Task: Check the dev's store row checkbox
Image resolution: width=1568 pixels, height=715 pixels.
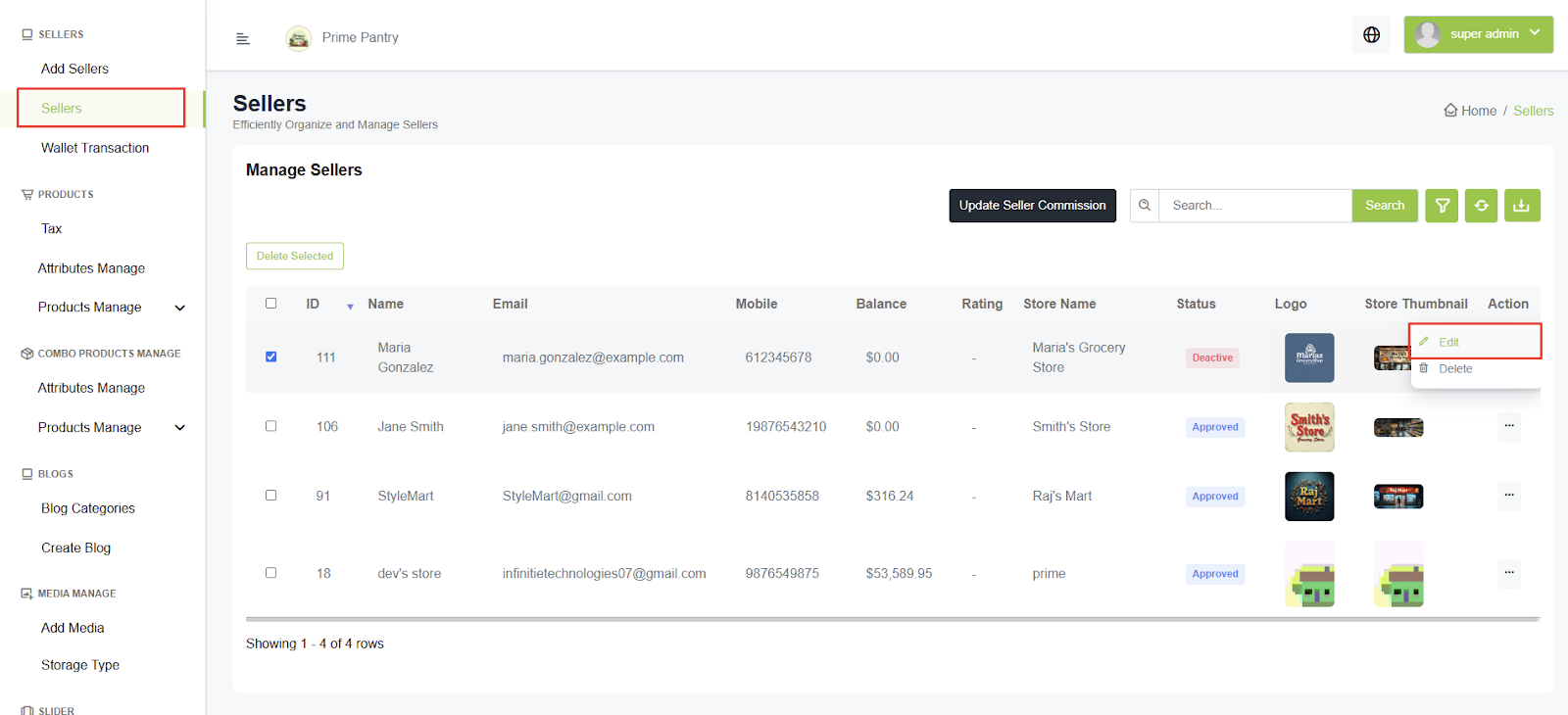Action: click(270, 573)
